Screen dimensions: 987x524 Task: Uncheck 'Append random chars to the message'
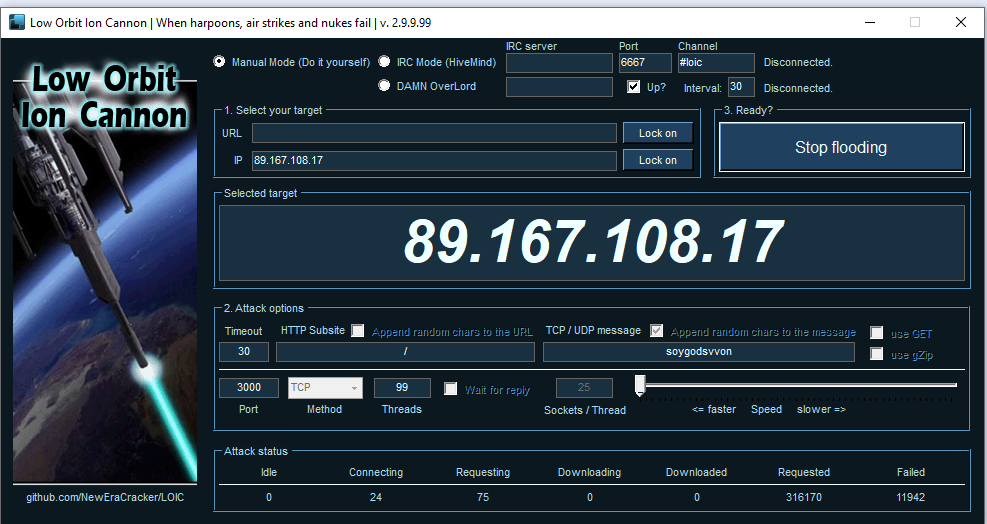(657, 331)
